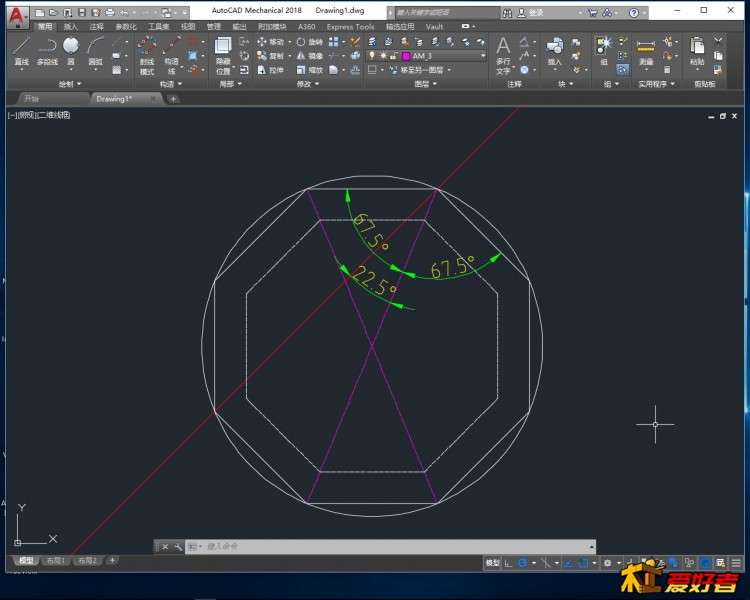
Task: Expand the Layers (图层) panel
Action: 425,84
